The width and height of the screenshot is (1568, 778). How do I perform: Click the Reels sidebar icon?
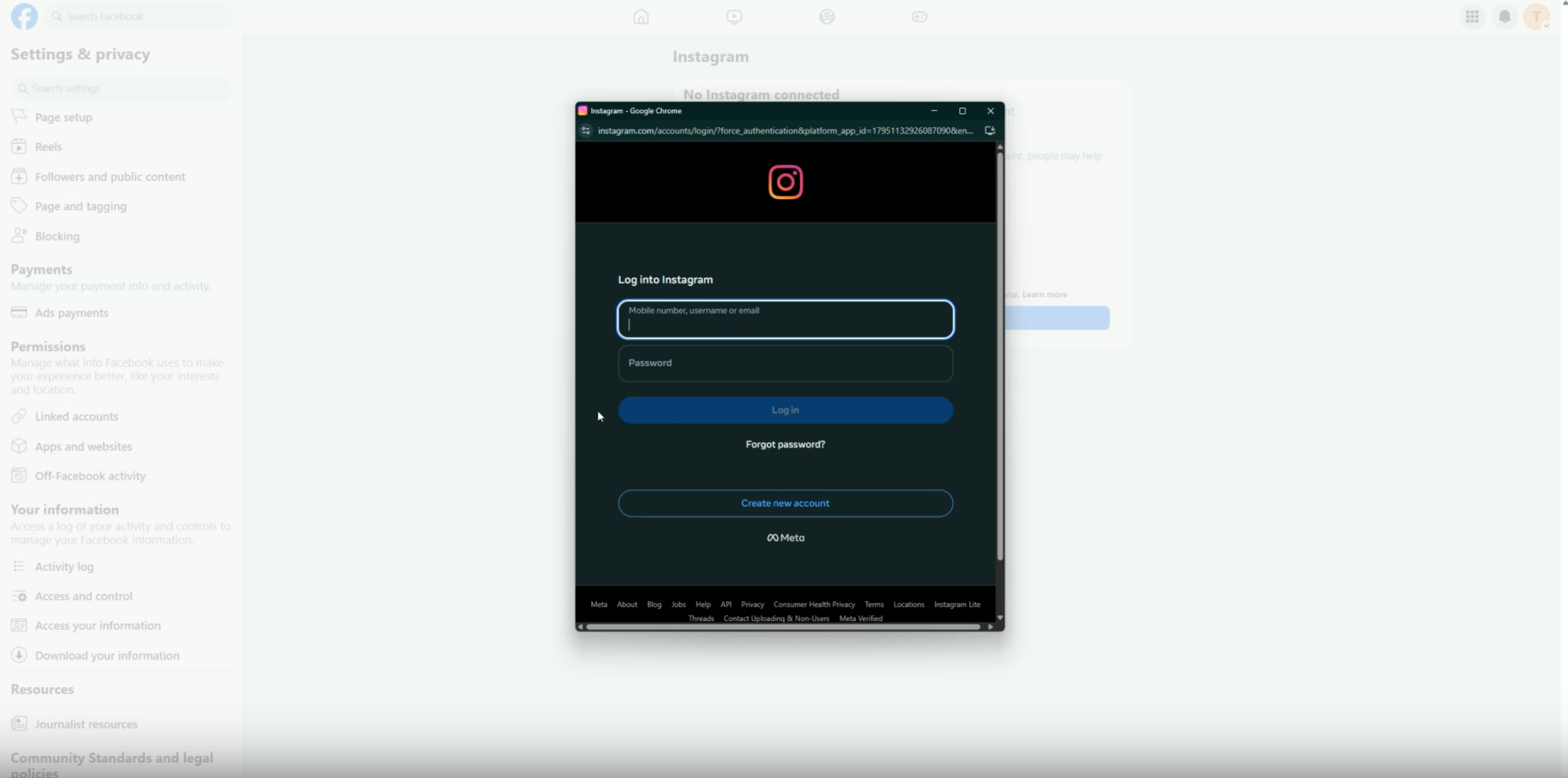[x=19, y=147]
